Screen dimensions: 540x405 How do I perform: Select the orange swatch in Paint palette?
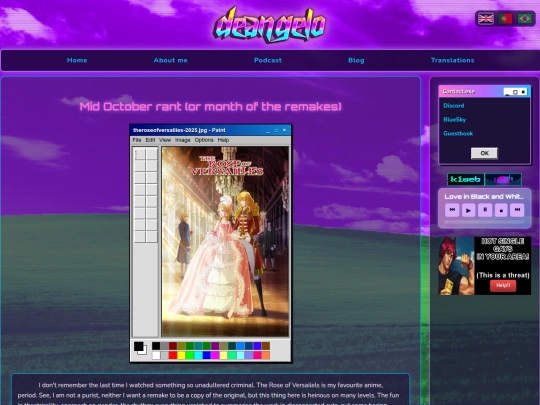click(266, 355)
